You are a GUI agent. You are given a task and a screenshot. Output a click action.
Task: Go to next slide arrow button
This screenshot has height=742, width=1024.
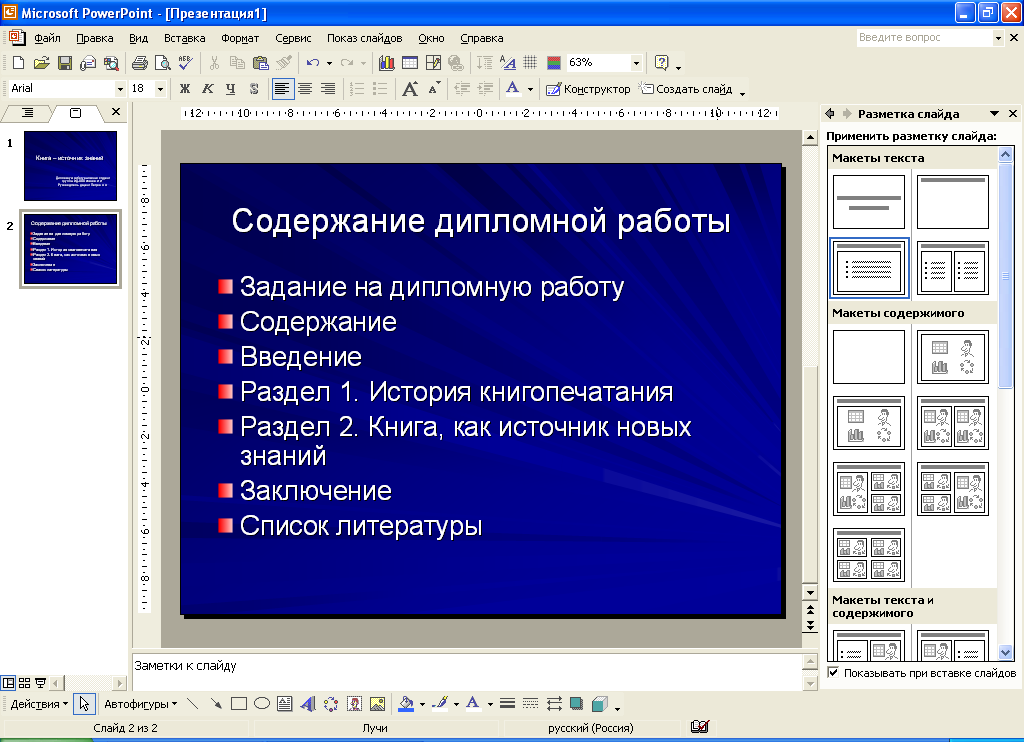click(x=810, y=625)
